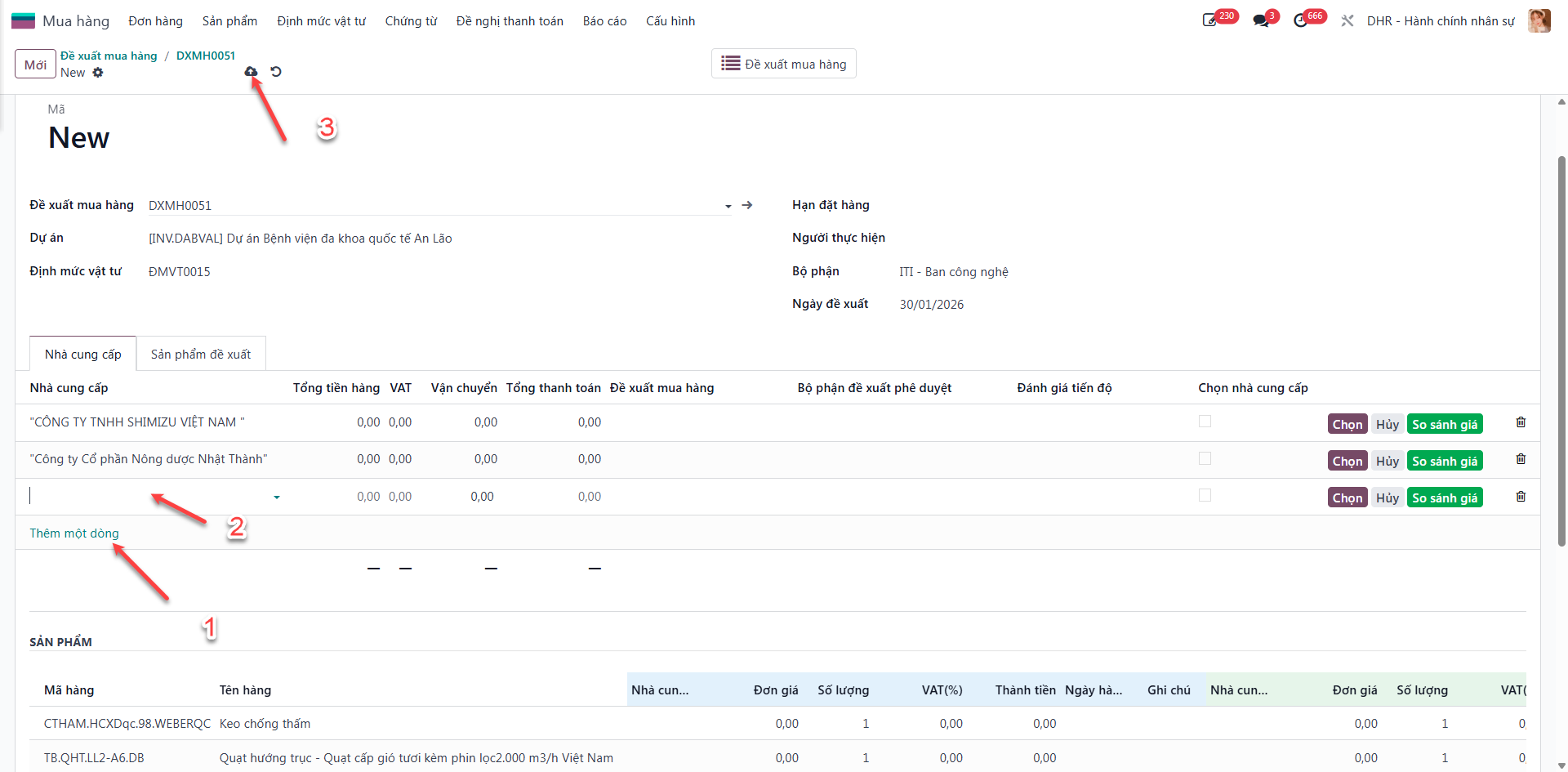Click the Mua hàng app logo icon

(23, 21)
